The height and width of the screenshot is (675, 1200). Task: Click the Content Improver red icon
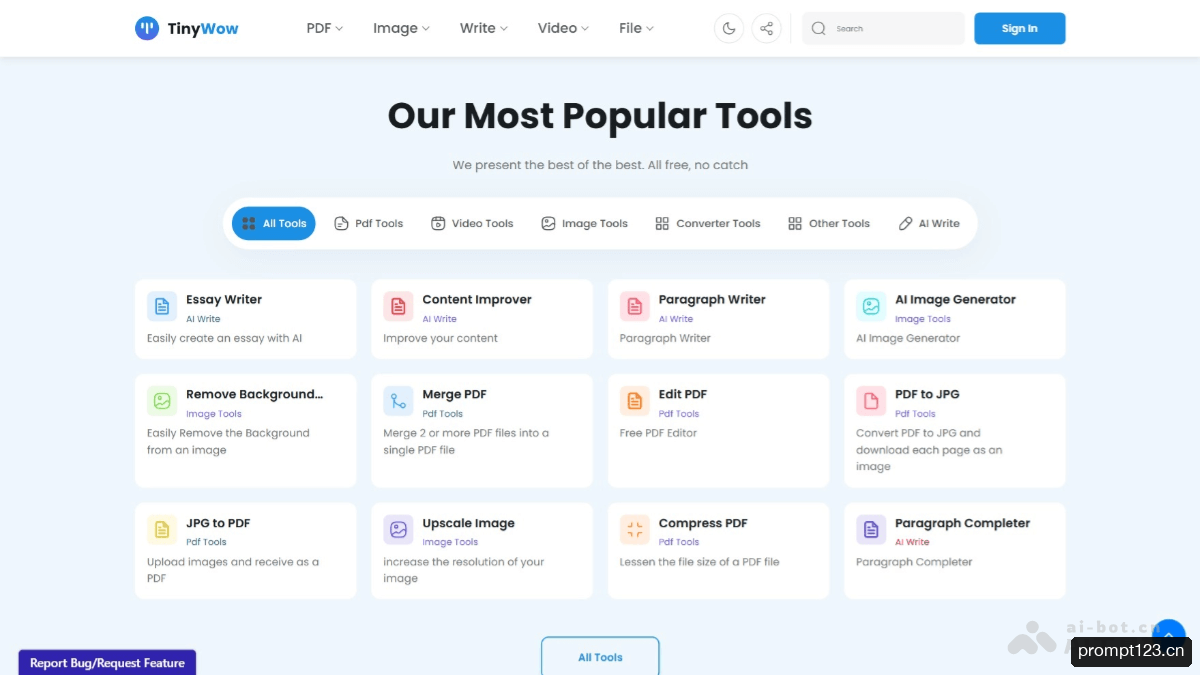coord(398,307)
